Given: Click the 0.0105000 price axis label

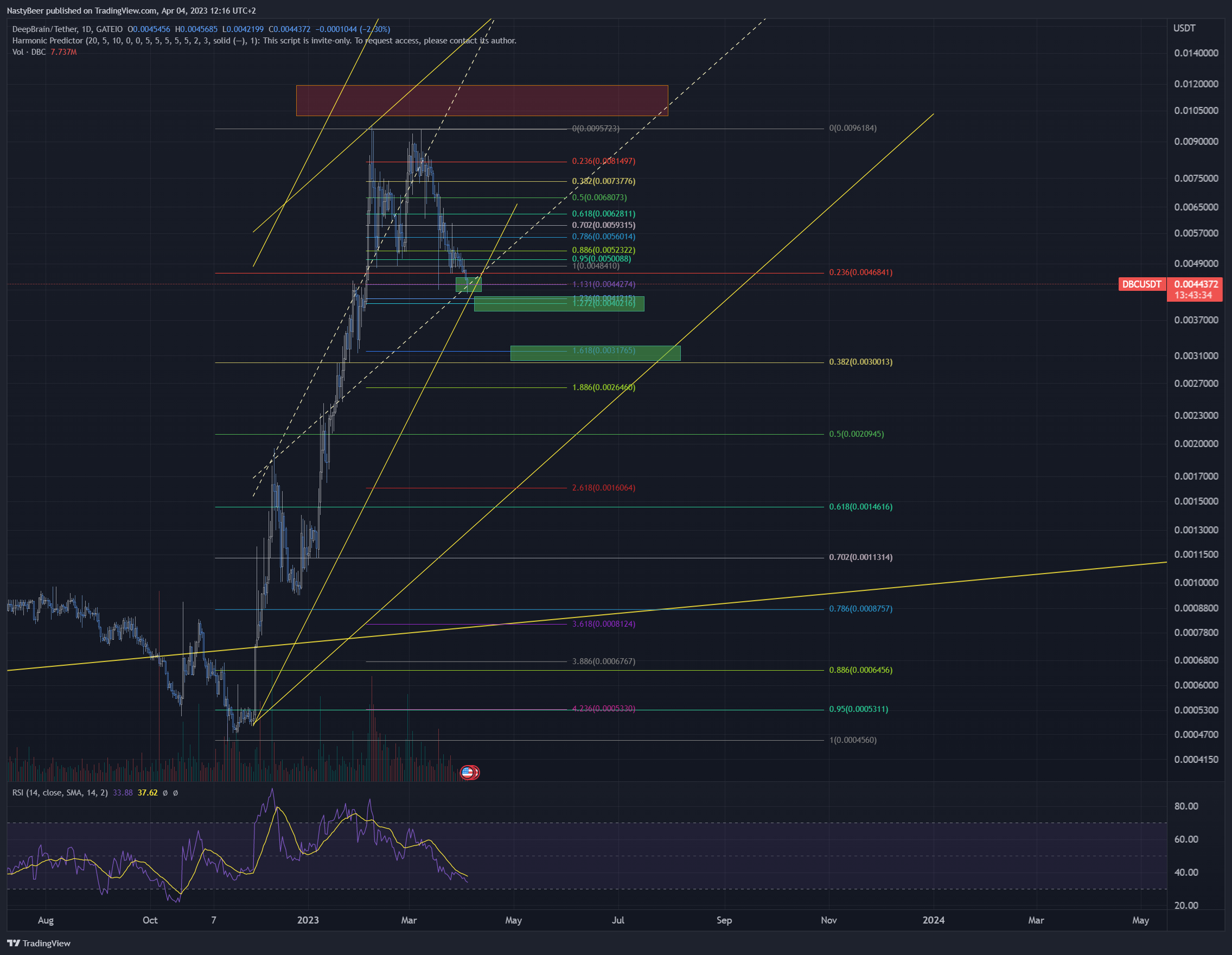Looking at the screenshot, I should [x=1196, y=111].
